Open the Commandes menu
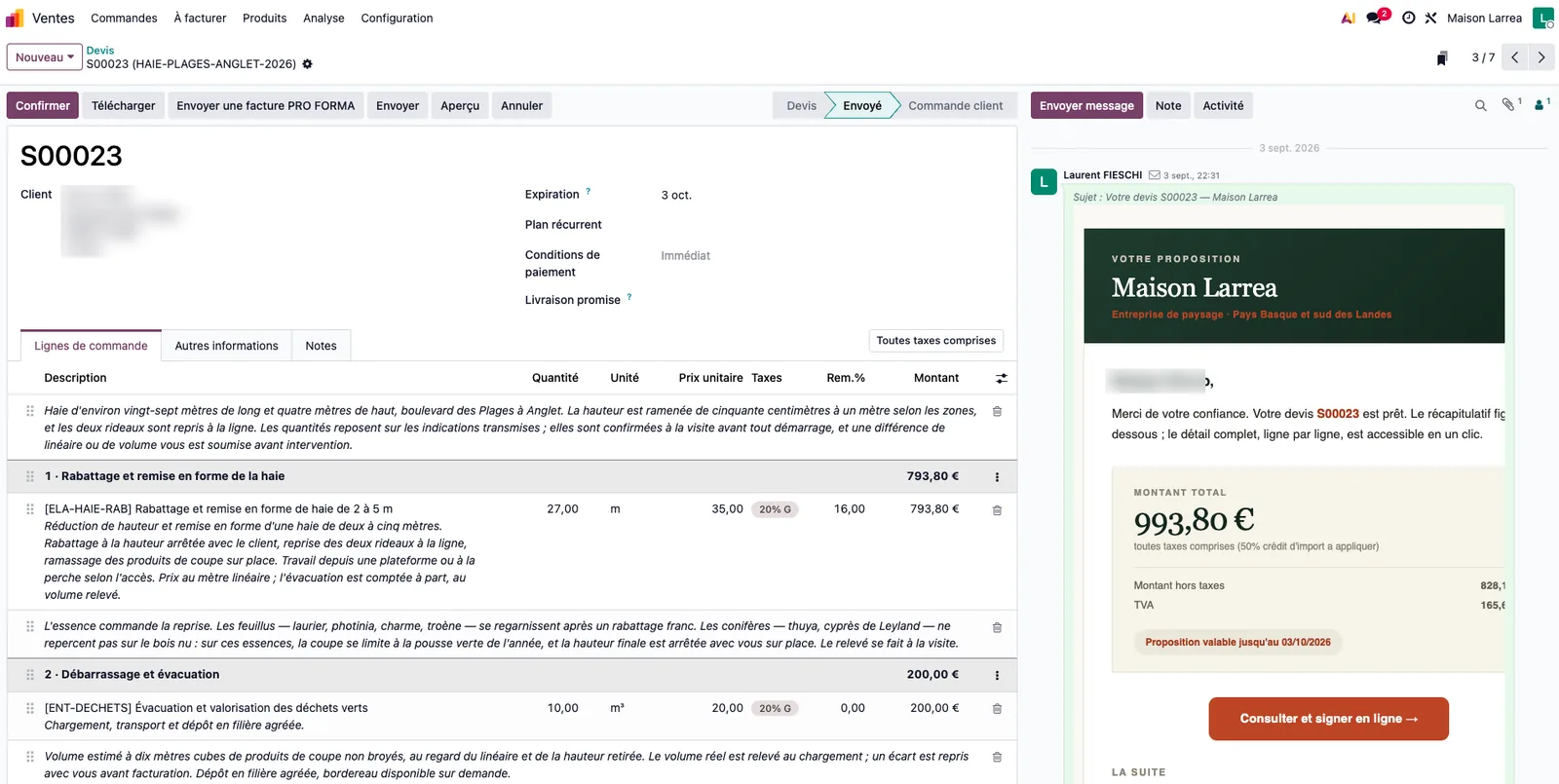The width and height of the screenshot is (1559, 784). coord(124,18)
